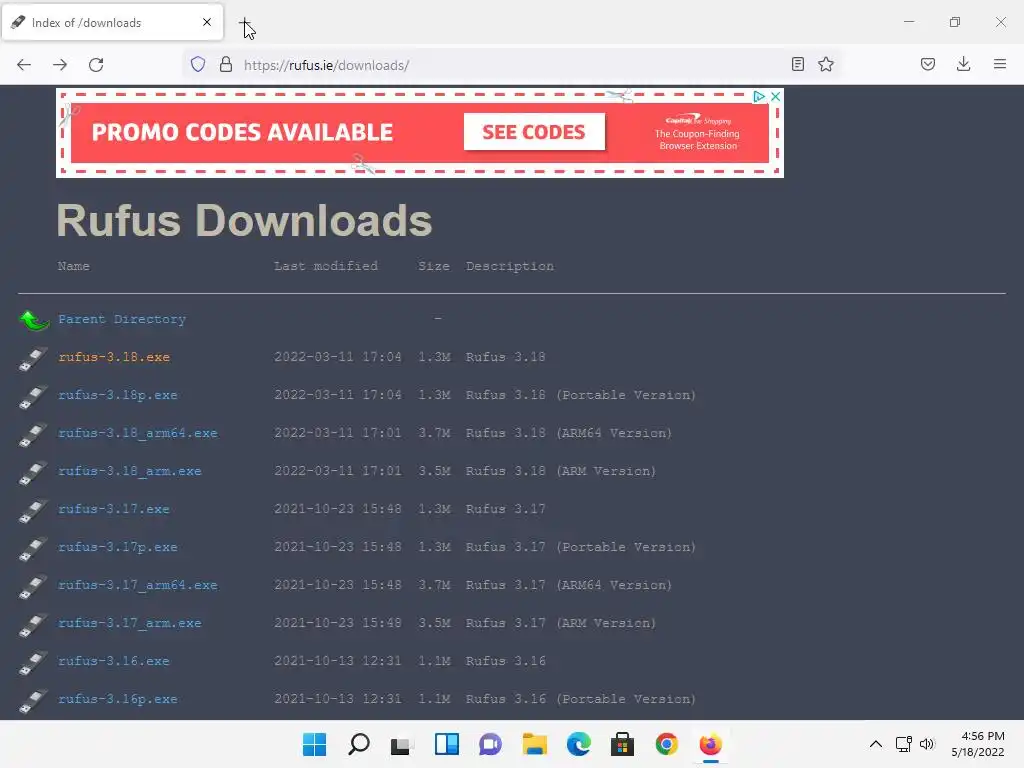This screenshot has width=1024, height=768.
Task: Open the tracking protection shield icon
Action: (x=198, y=64)
